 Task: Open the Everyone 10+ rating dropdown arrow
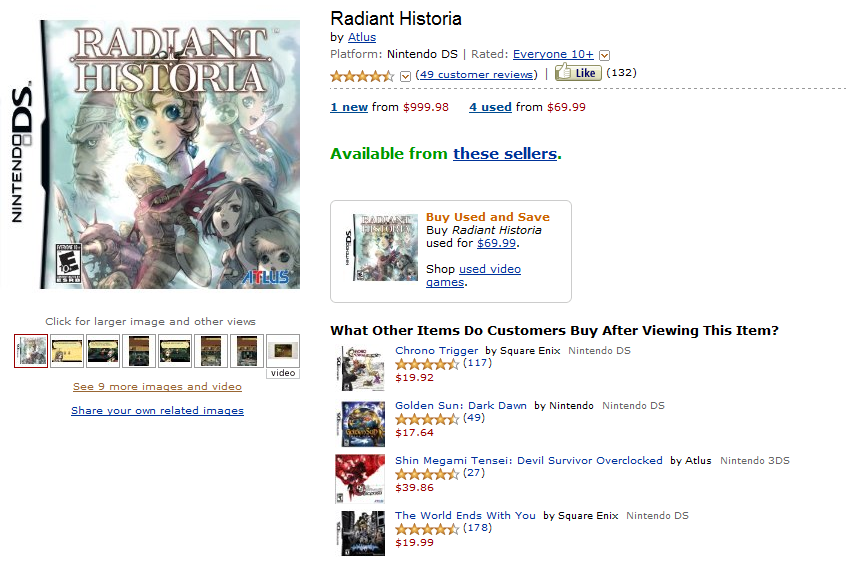coord(605,55)
